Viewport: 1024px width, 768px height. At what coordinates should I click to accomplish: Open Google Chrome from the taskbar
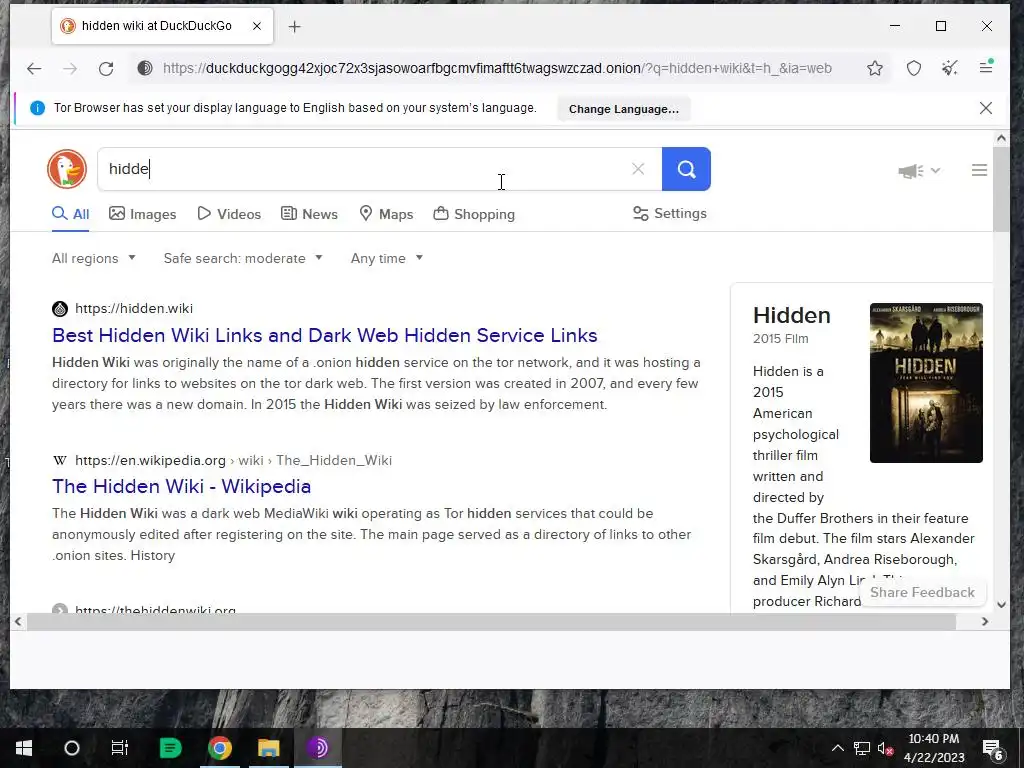point(220,748)
